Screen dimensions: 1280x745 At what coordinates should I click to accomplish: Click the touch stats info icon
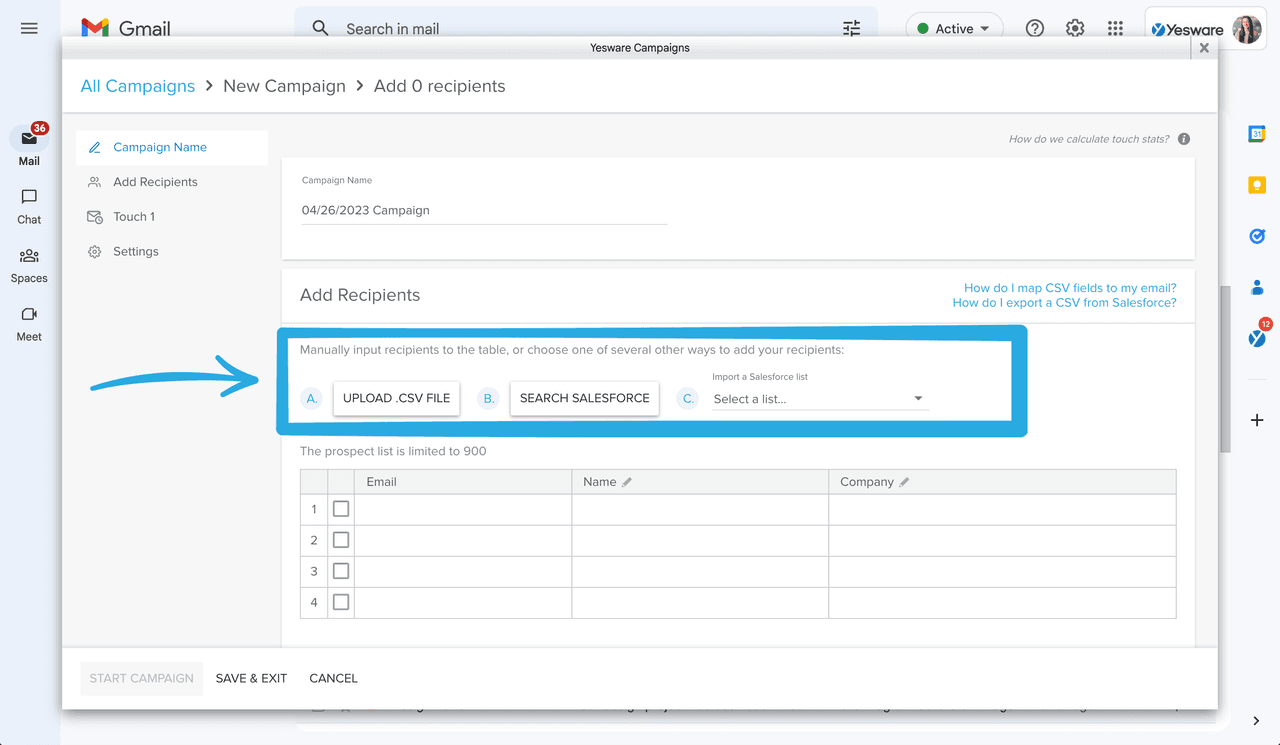pos(1183,138)
